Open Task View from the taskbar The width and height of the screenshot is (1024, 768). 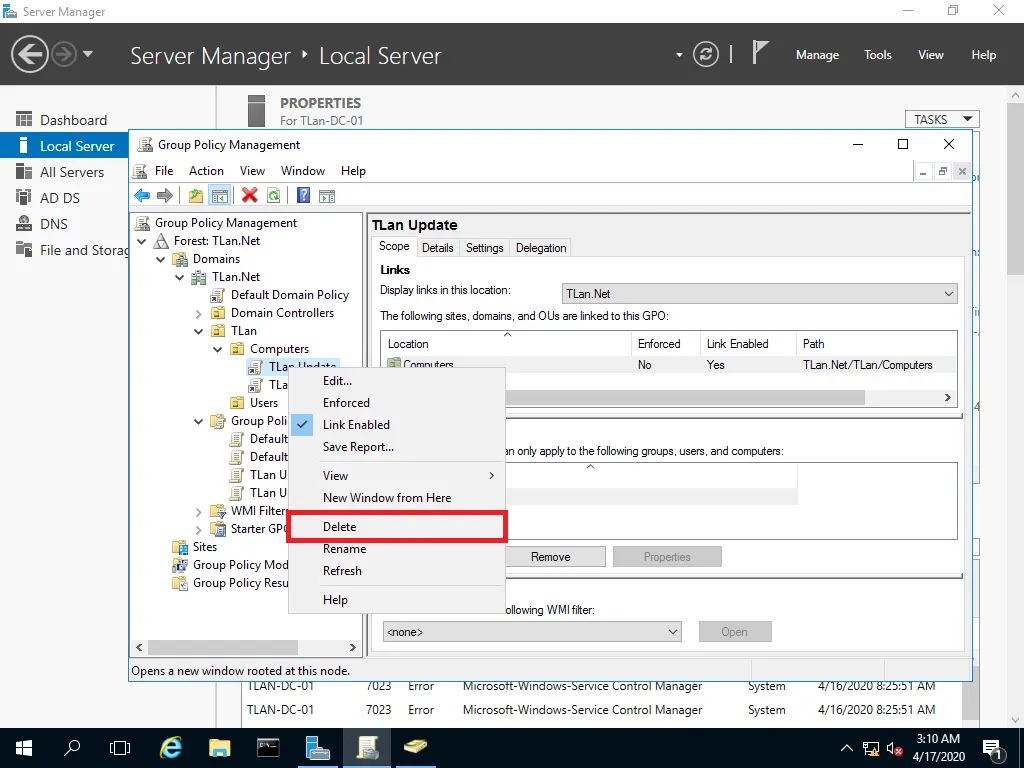pos(120,748)
